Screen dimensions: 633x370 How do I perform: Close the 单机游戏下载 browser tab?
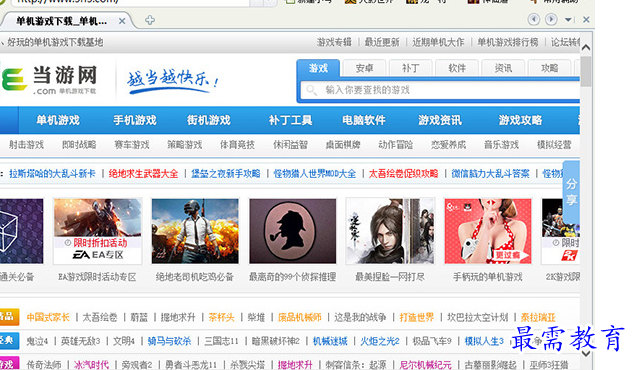[x=122, y=21]
